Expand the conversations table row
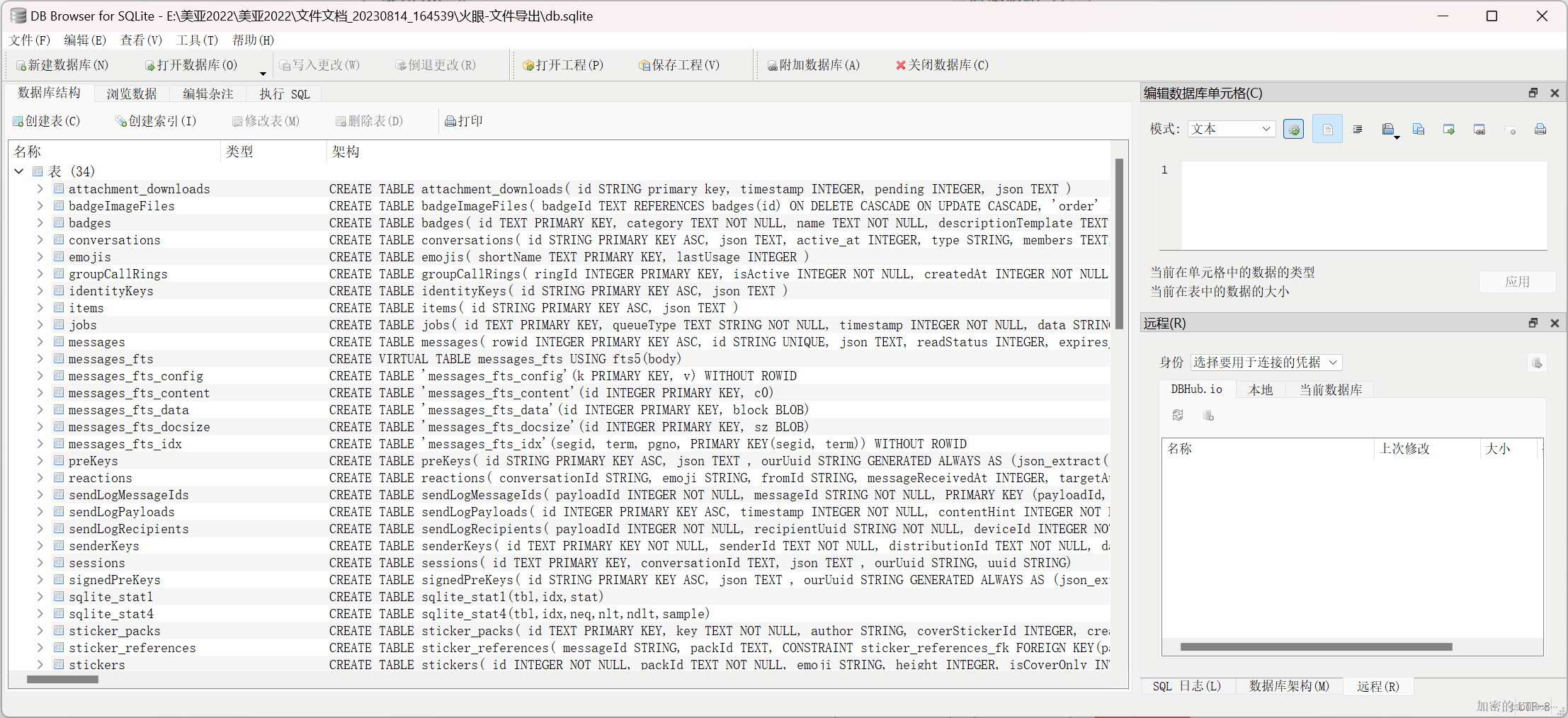This screenshot has width=1568, height=718. tap(40, 240)
